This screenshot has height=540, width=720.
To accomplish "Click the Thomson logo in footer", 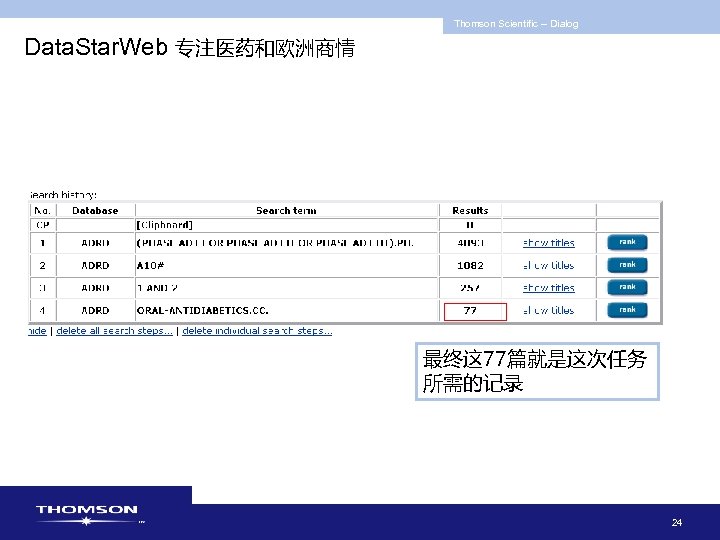I will pos(90,515).
